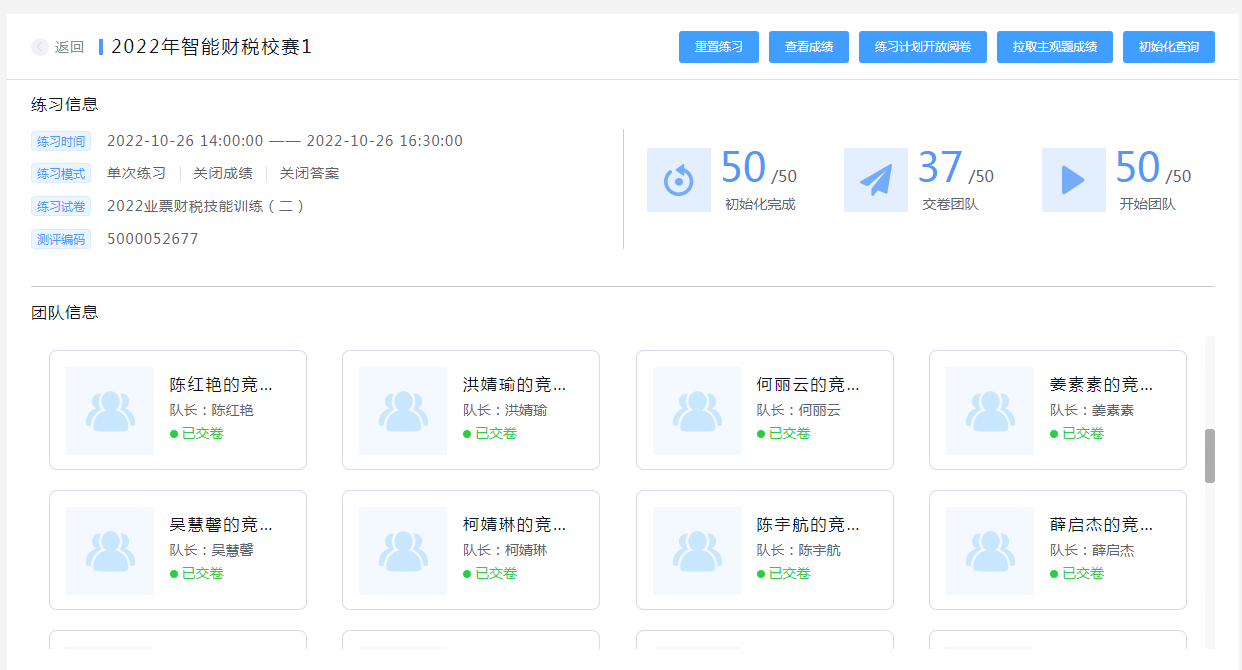Click the 练习时间 tag label
Screen dimensions: 1242x670
(x=61, y=141)
